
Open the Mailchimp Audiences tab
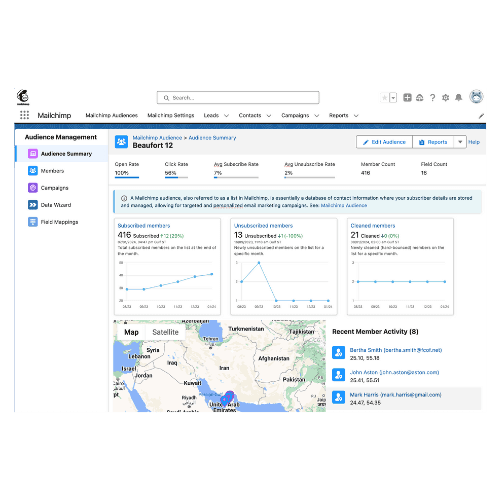pos(112,115)
